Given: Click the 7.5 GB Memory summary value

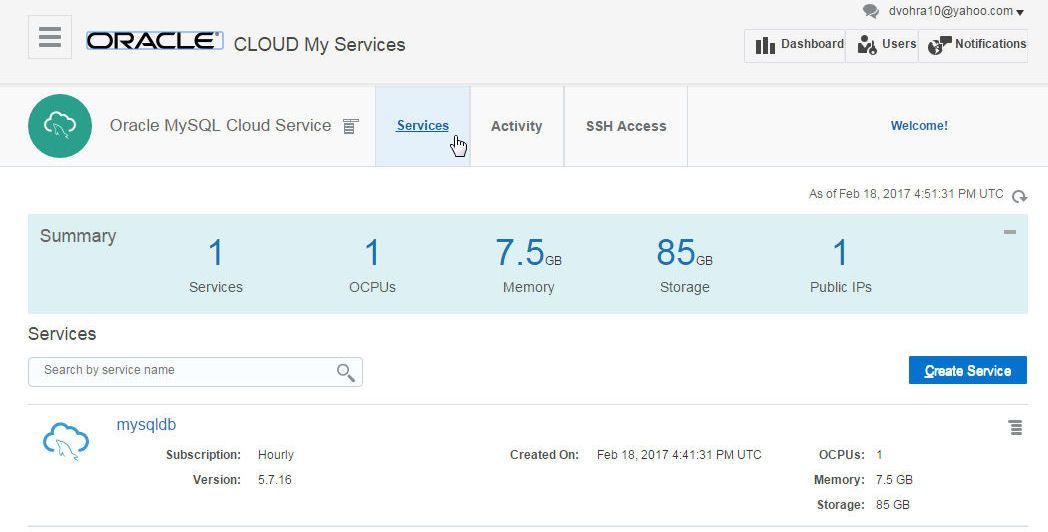Looking at the screenshot, I should pos(528,253).
